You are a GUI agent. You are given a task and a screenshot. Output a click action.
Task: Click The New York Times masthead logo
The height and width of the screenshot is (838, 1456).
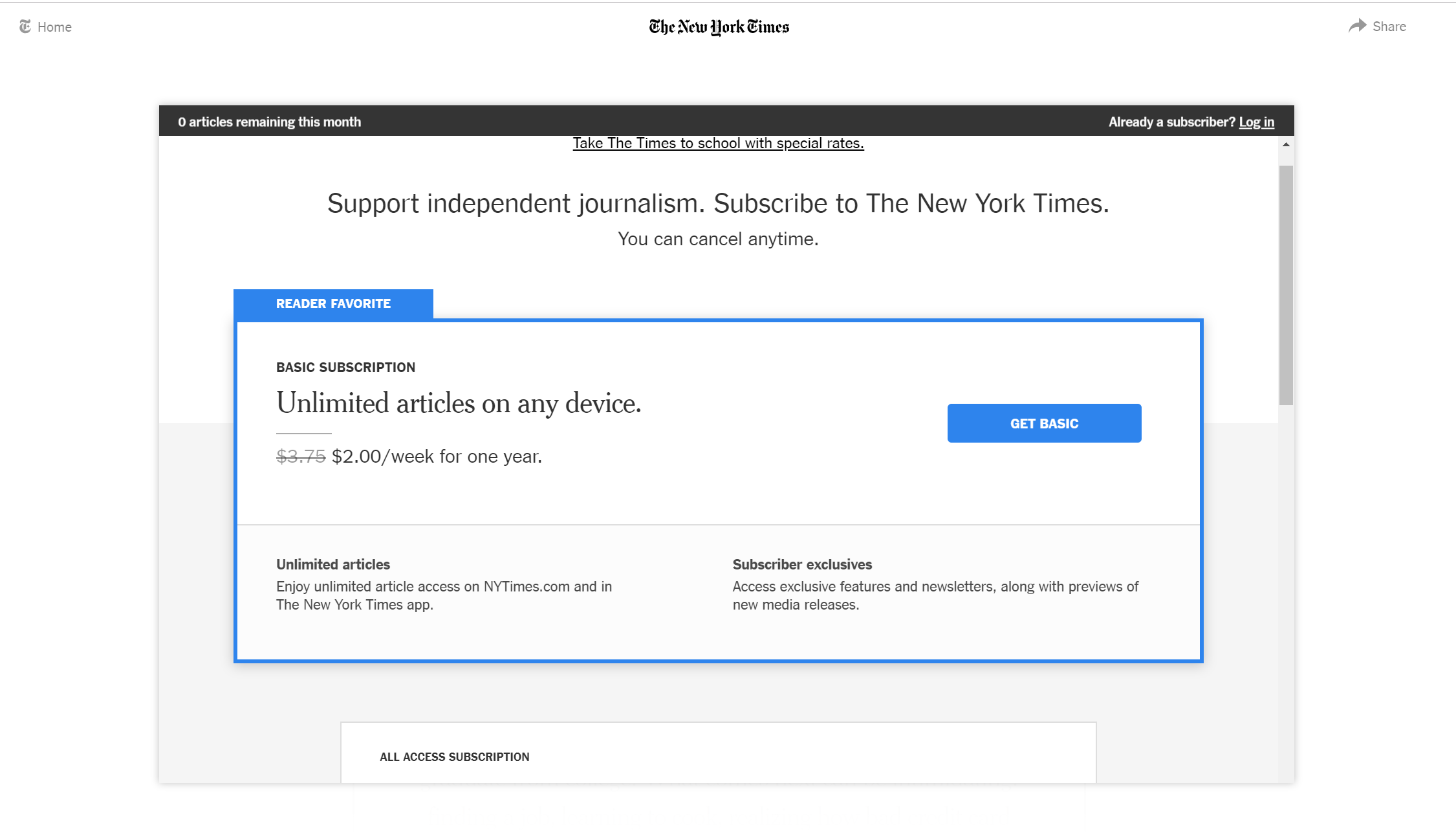pyautogui.click(x=719, y=27)
